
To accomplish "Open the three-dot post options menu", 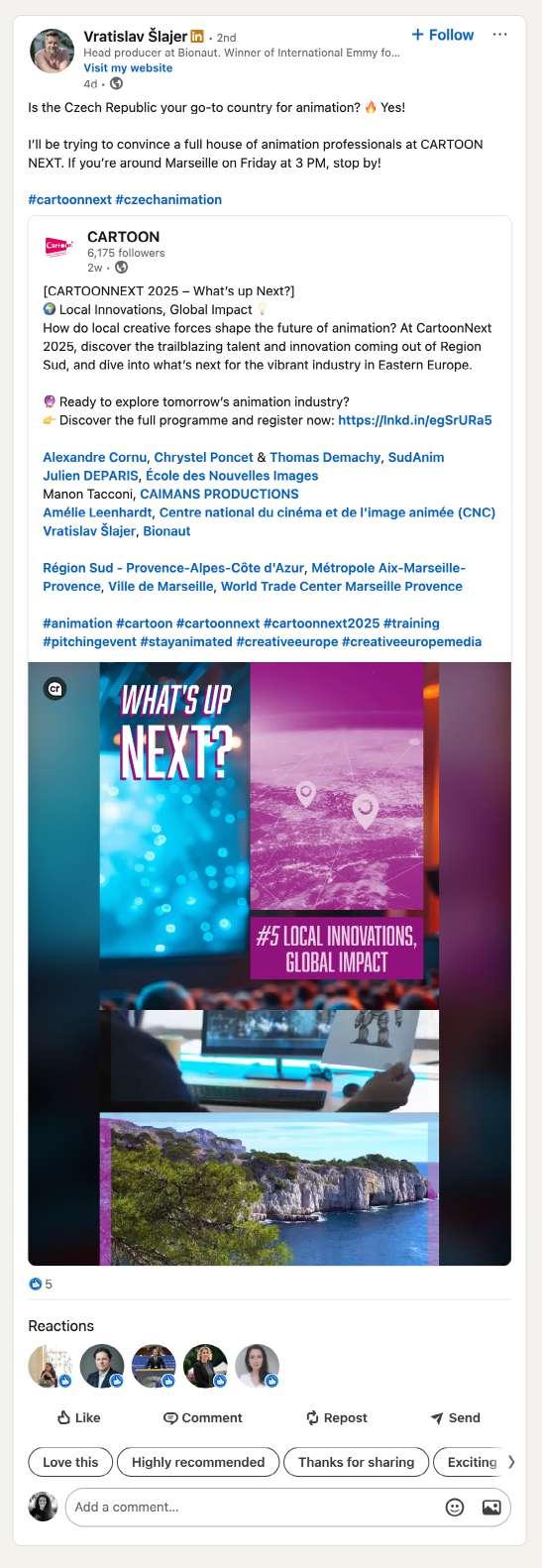I will (499, 35).
